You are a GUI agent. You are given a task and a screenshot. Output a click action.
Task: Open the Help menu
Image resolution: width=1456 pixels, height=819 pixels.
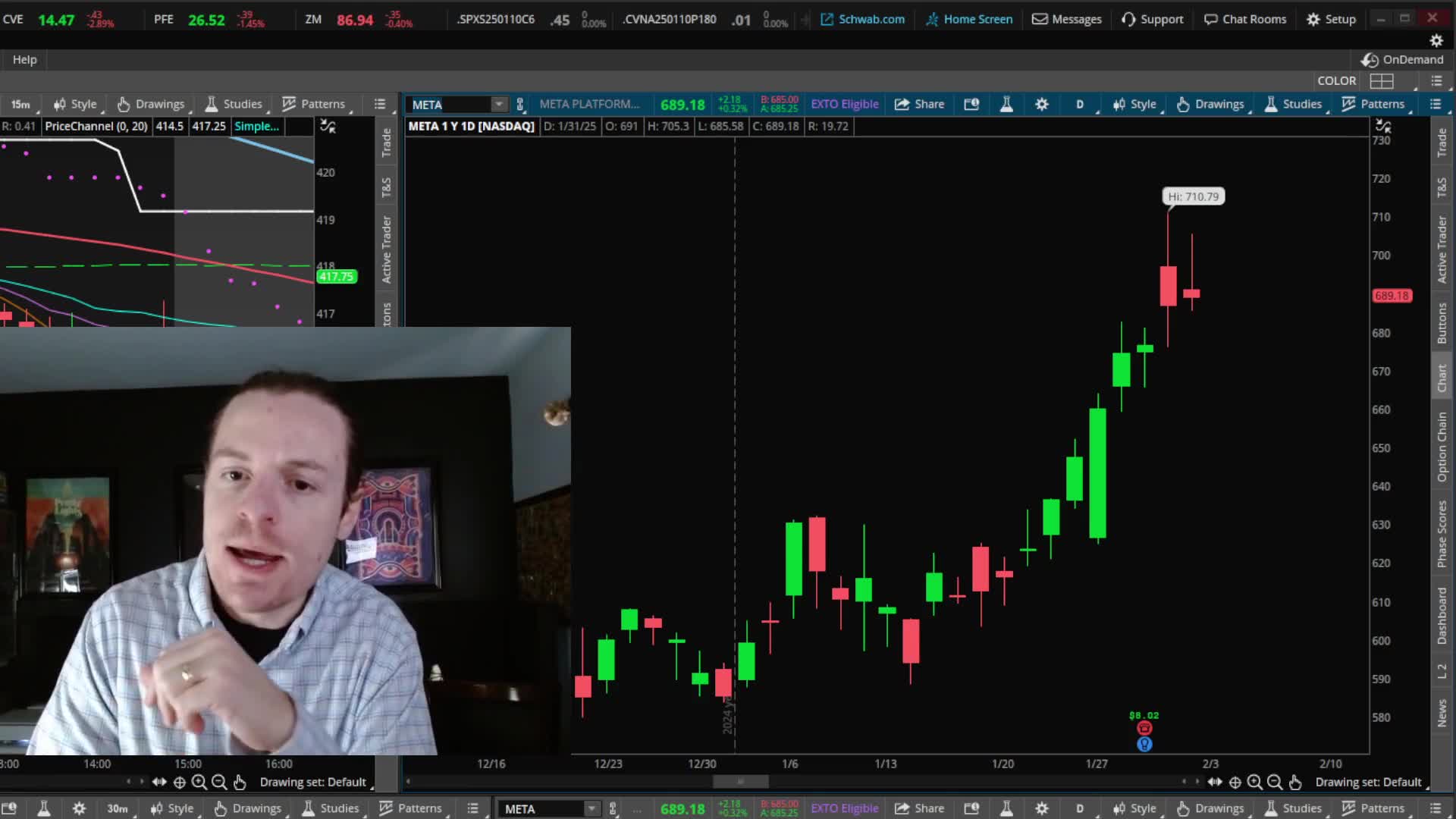(24, 59)
